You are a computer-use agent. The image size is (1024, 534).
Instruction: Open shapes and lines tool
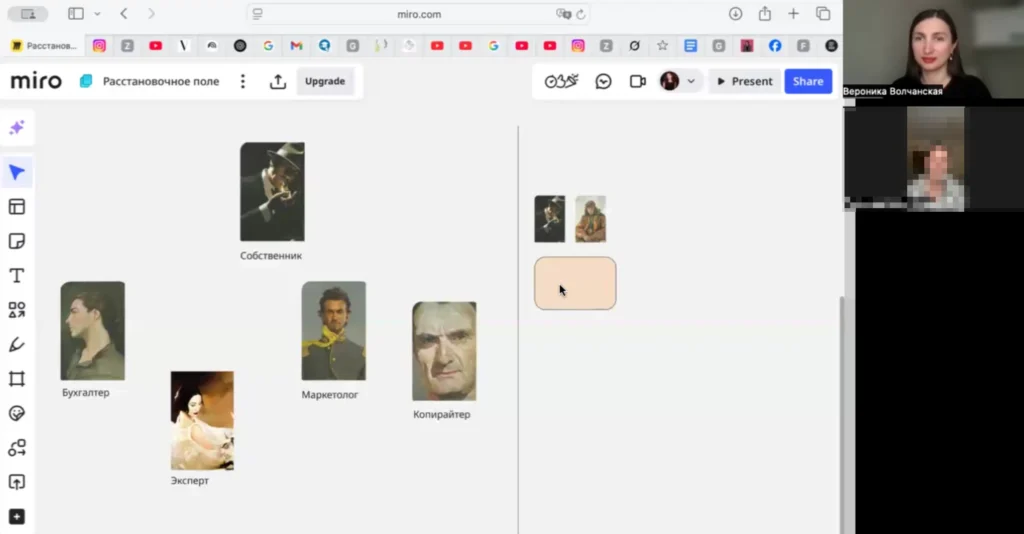[17, 310]
